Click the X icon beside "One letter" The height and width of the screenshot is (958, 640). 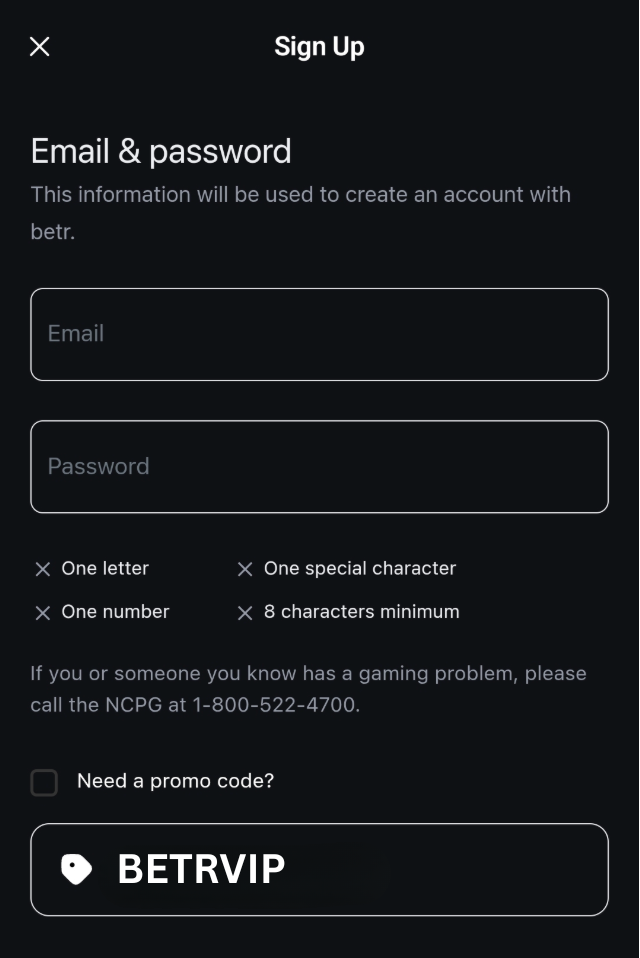(x=43, y=569)
